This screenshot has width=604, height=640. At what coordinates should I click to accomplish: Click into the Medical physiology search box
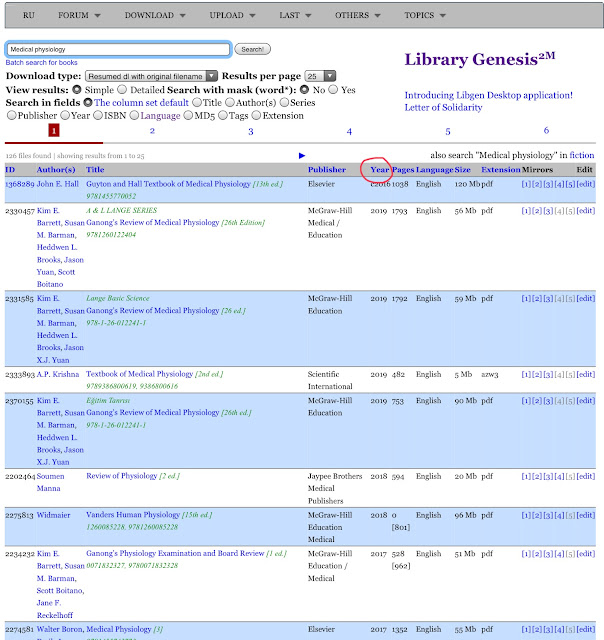(x=118, y=49)
